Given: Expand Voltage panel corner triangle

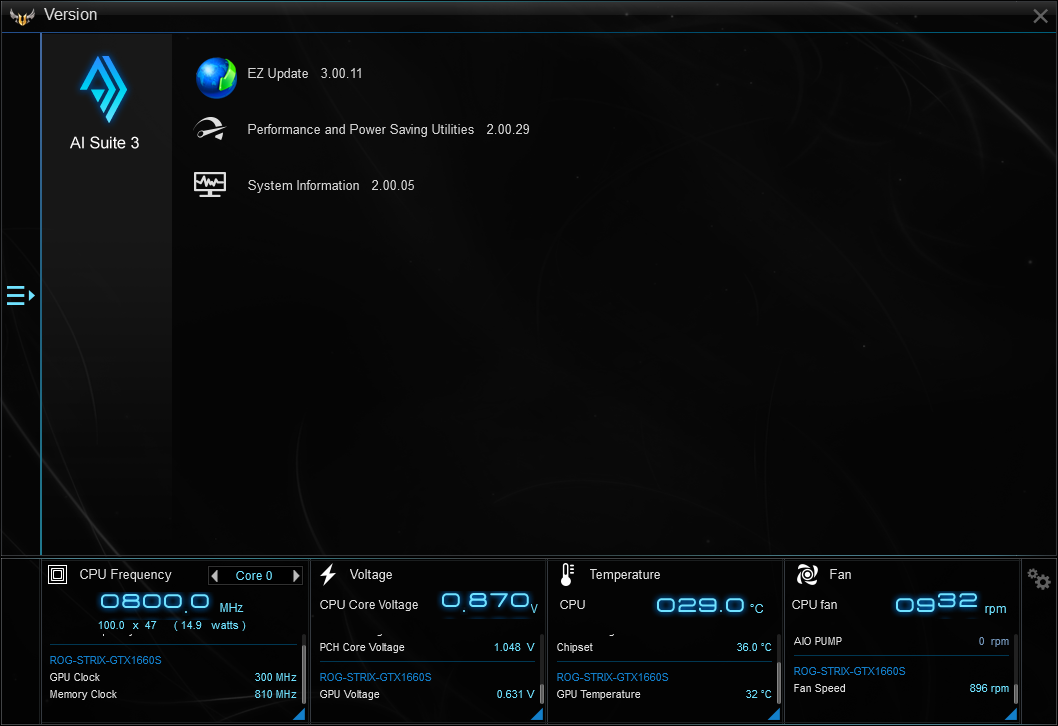Looking at the screenshot, I should [x=537, y=714].
